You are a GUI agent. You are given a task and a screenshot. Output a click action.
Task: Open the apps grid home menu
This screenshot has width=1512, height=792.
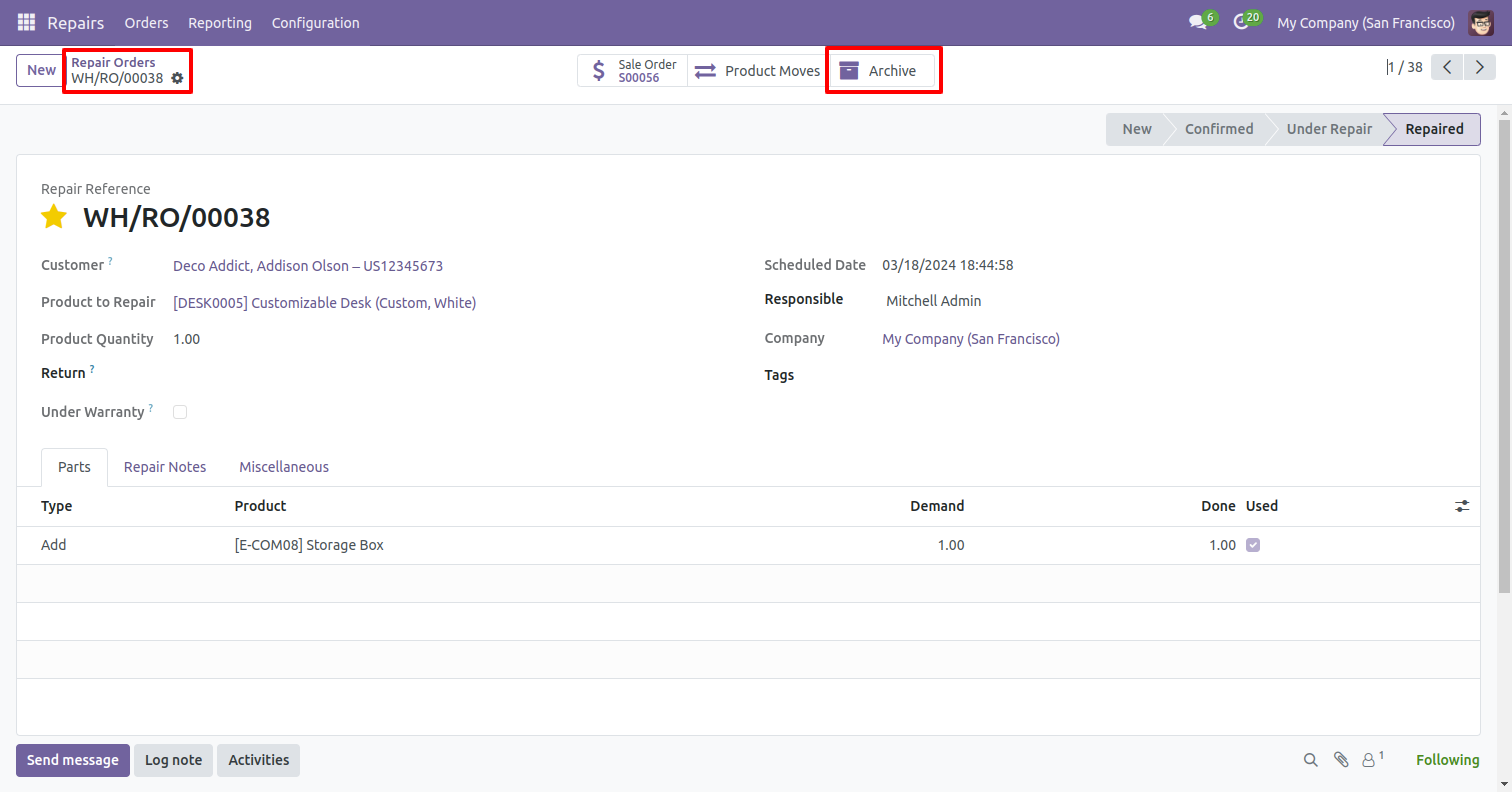(x=26, y=22)
